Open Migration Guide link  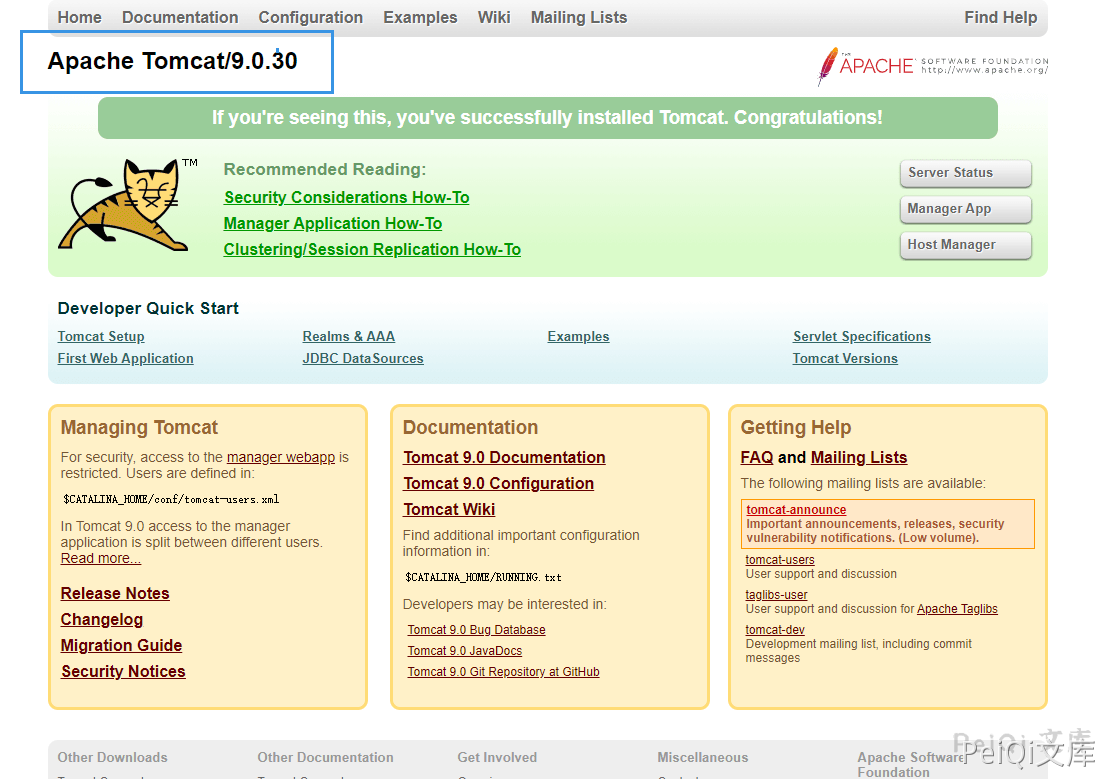121,646
